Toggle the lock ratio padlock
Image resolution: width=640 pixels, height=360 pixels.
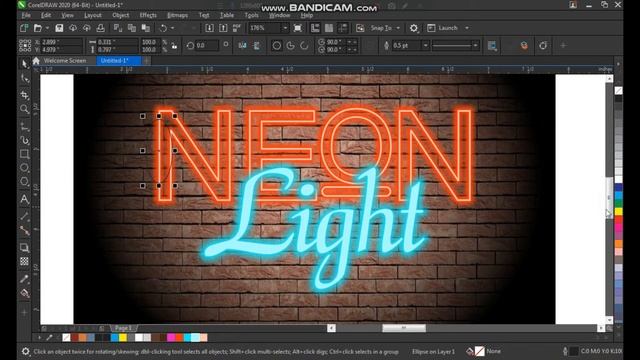pyautogui.click(x=174, y=46)
